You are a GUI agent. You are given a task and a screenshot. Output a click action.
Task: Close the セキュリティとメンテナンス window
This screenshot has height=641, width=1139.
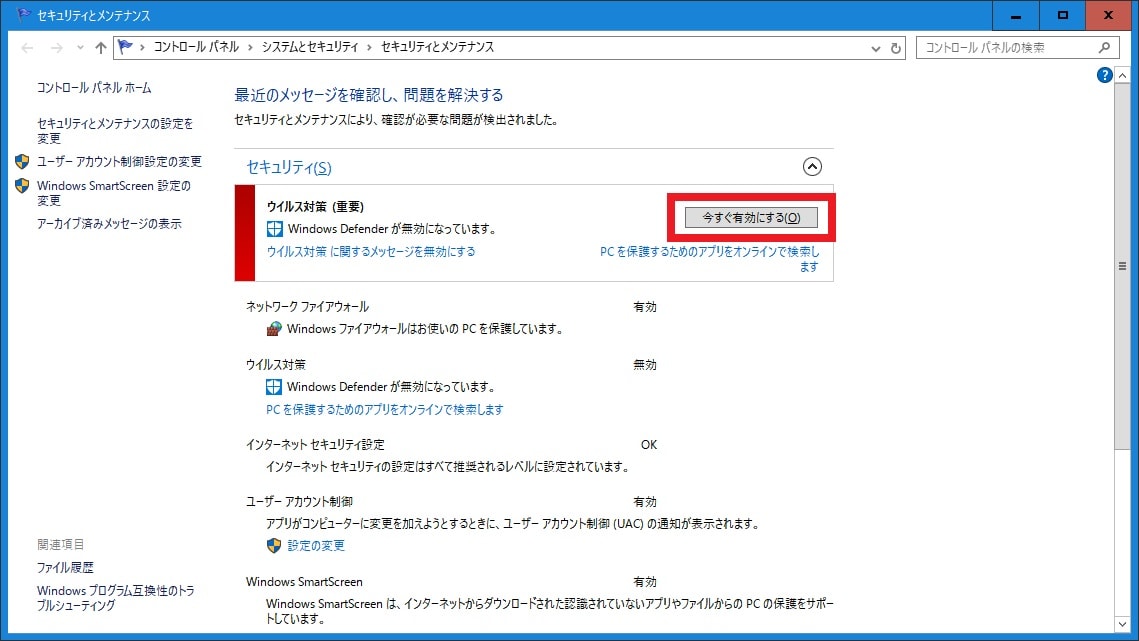1108,15
